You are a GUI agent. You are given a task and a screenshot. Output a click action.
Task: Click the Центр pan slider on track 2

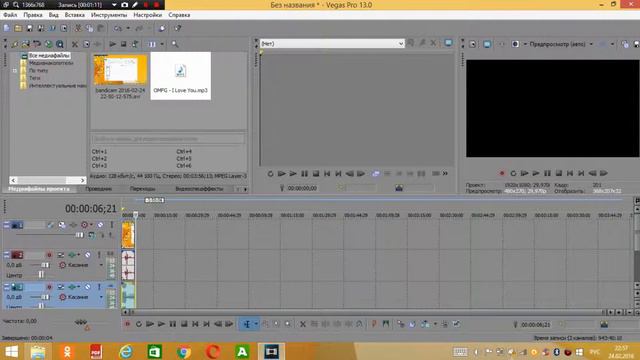pyautogui.click(x=41, y=275)
